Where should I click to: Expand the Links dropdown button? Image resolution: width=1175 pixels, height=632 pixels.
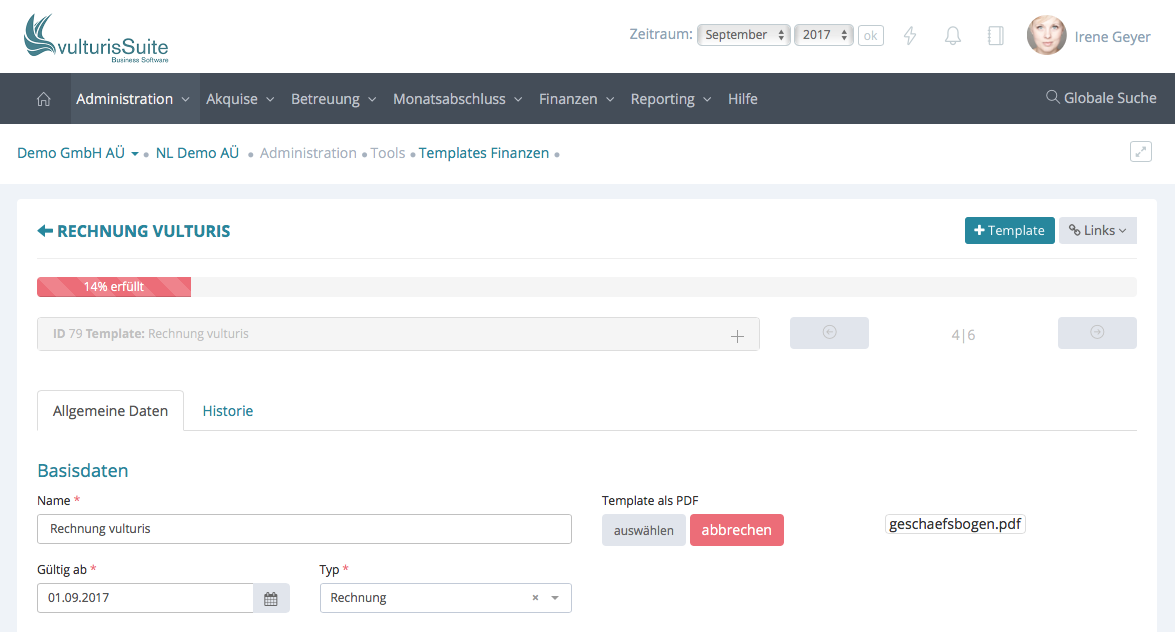pyautogui.click(x=1097, y=231)
